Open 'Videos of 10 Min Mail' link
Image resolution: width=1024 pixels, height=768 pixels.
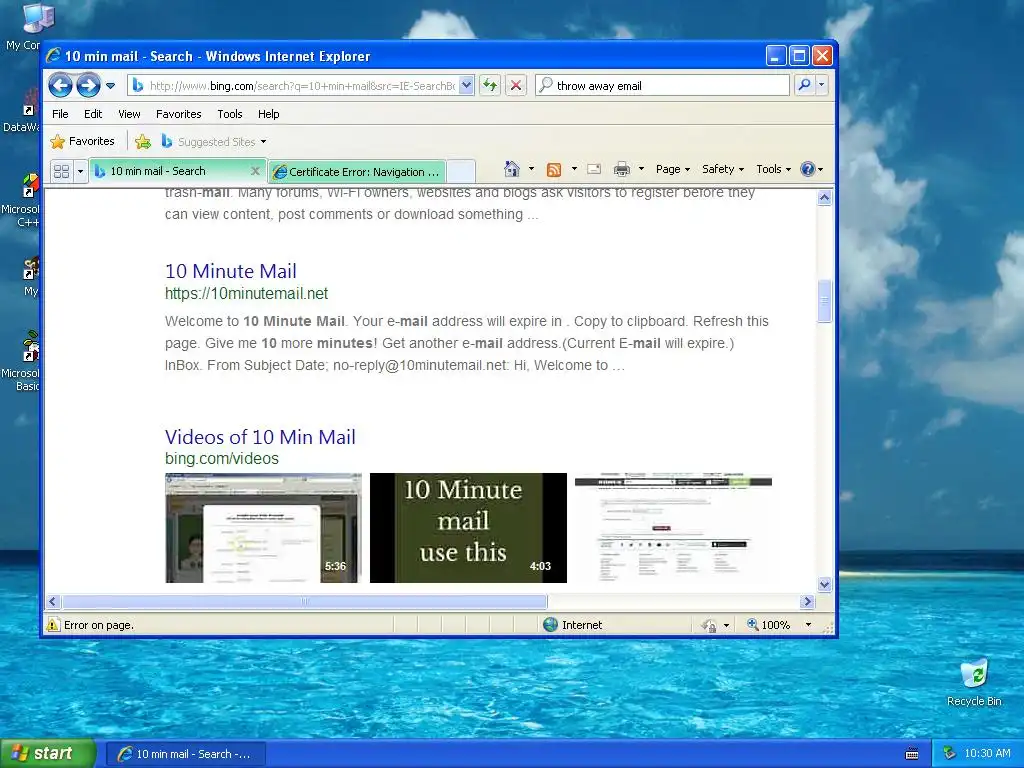click(260, 436)
